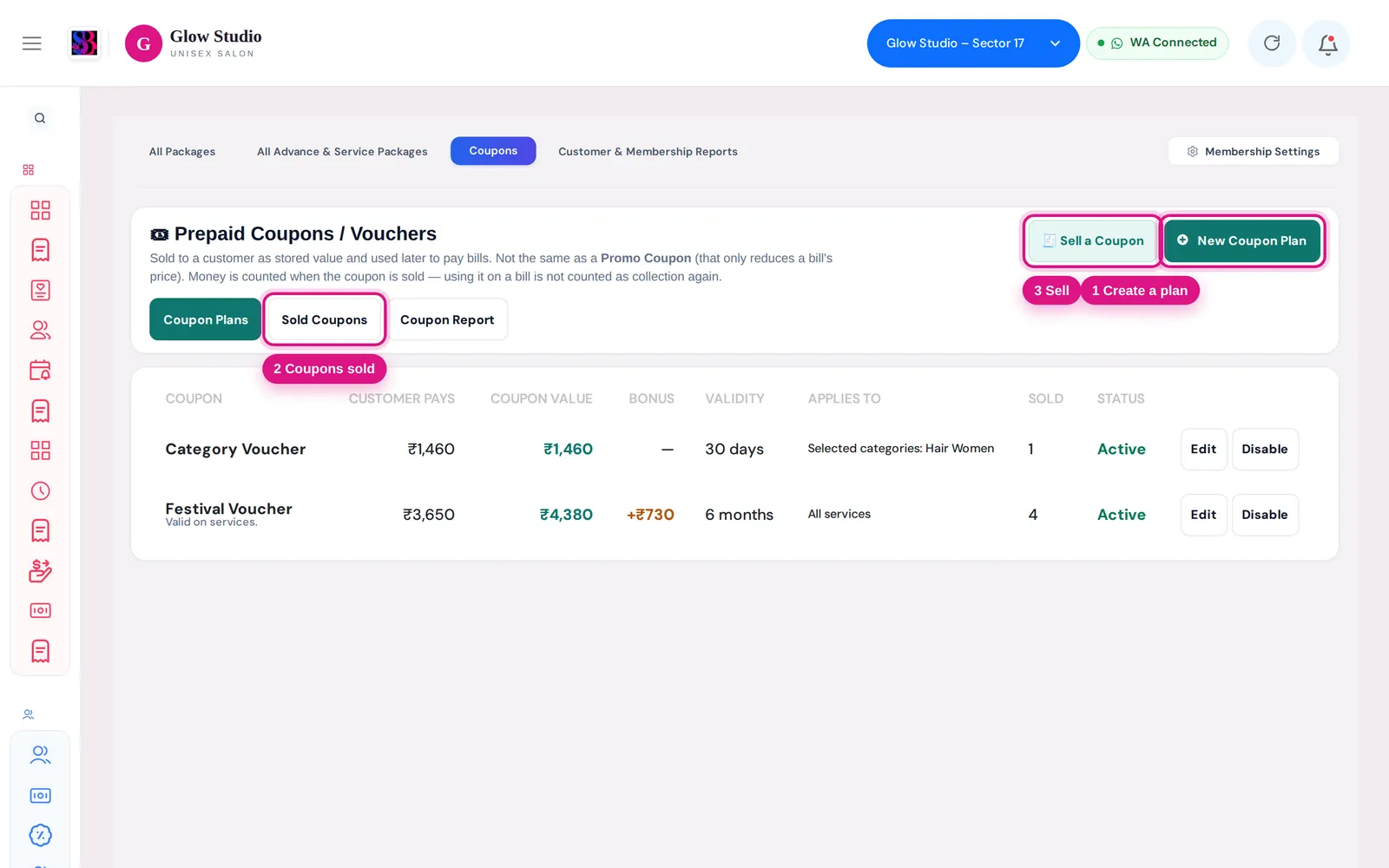The height and width of the screenshot is (868, 1389).
Task: Open the calendar with bell icon in sidebar
Action: 40,370
